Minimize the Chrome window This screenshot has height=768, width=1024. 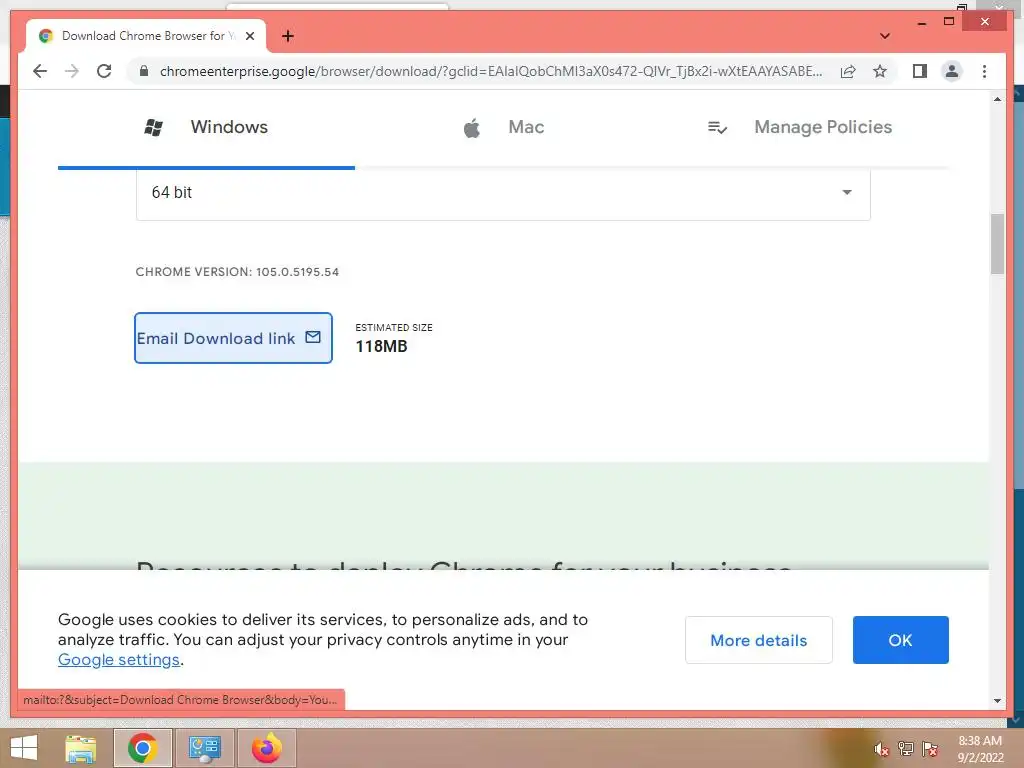(x=921, y=22)
